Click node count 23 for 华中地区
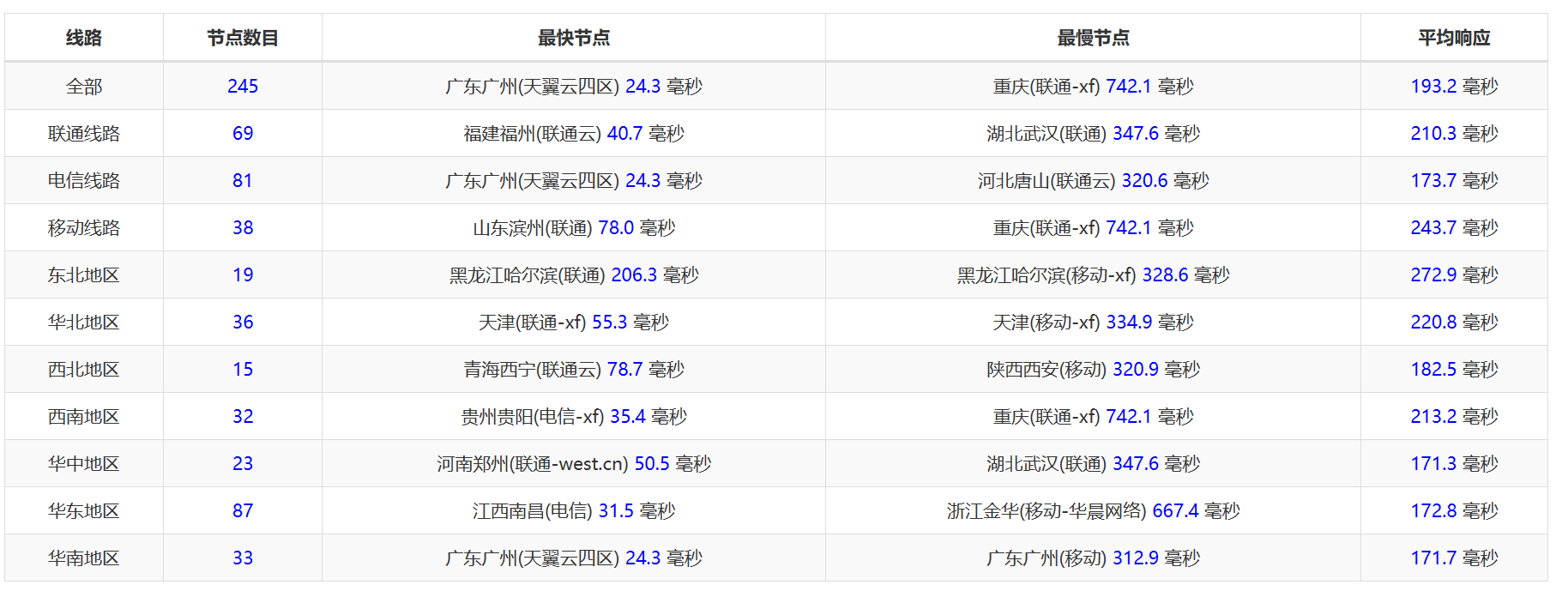Screen dimensions: 1568x597 pyautogui.click(x=243, y=463)
